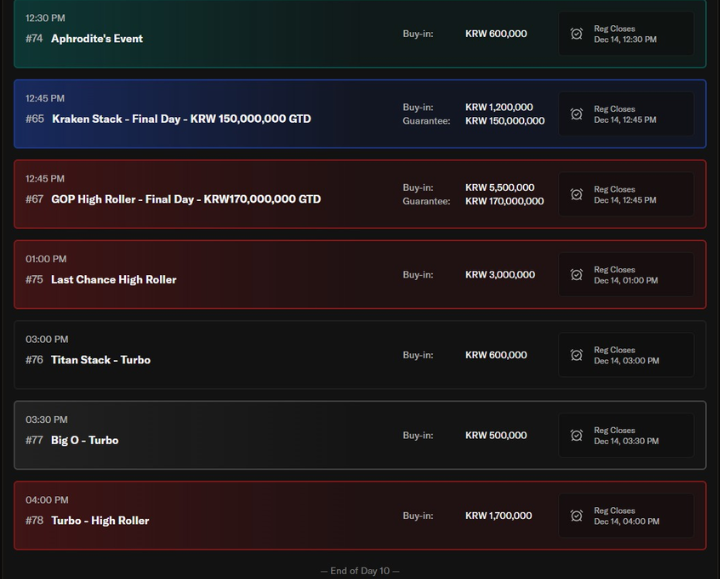The image size is (720, 579).
Task: Click the End of Day 10 divider text
Action: [x=360, y=571]
